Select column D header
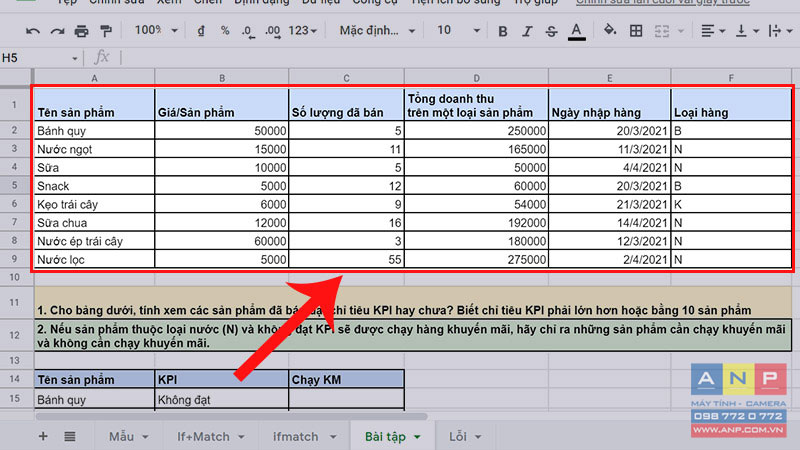Viewport: 800px width, 450px height. (477, 78)
